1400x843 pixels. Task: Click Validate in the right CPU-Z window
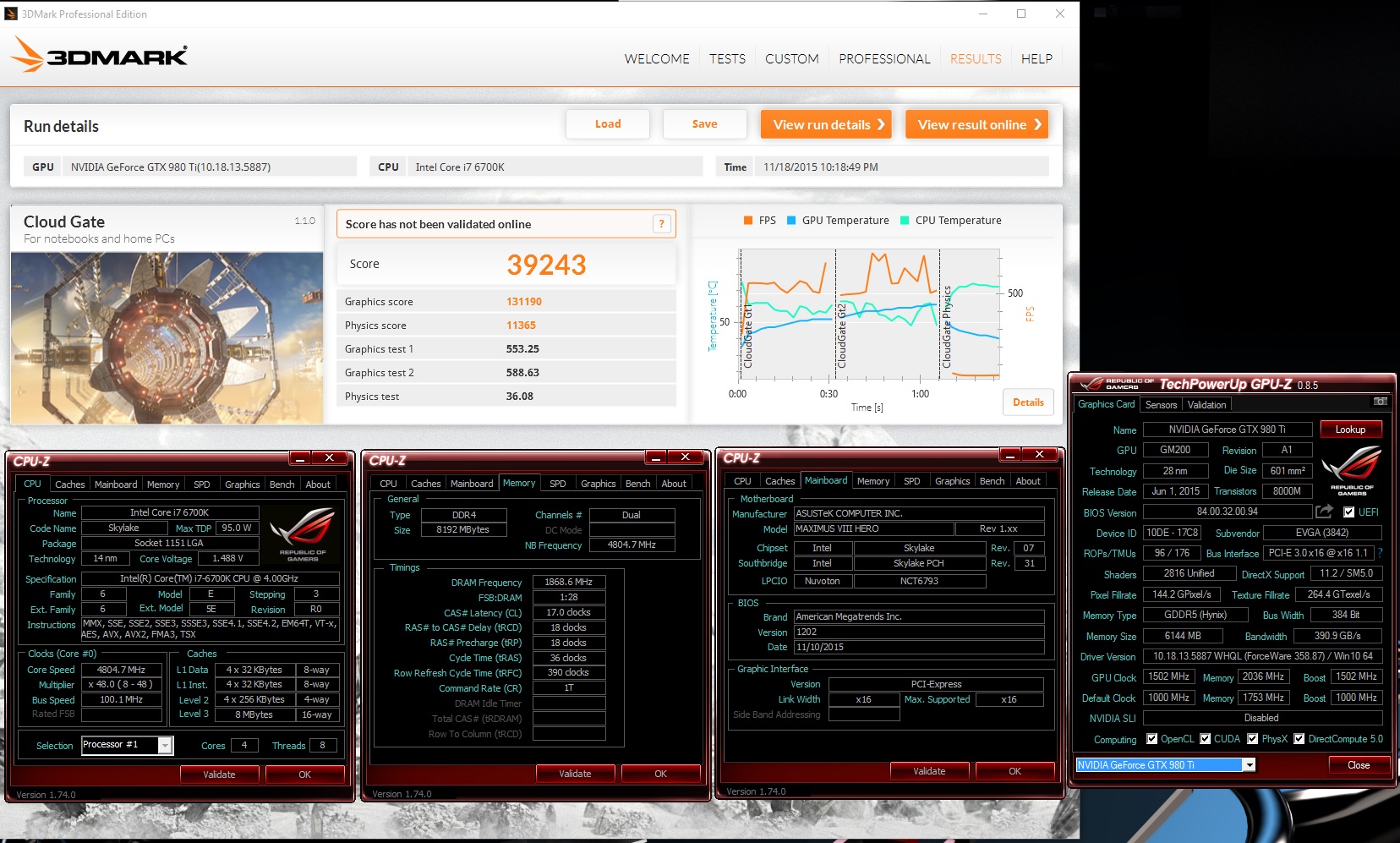click(x=929, y=771)
